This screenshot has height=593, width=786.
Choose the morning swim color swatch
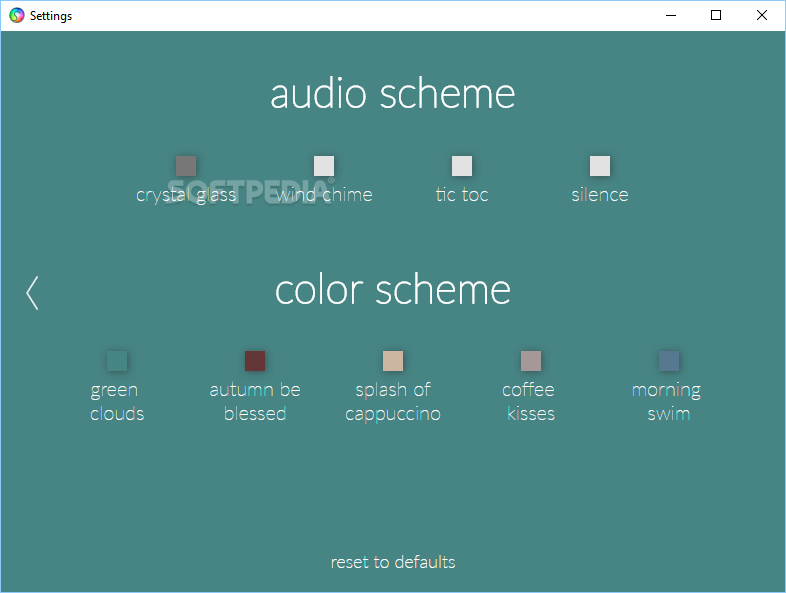coord(669,361)
